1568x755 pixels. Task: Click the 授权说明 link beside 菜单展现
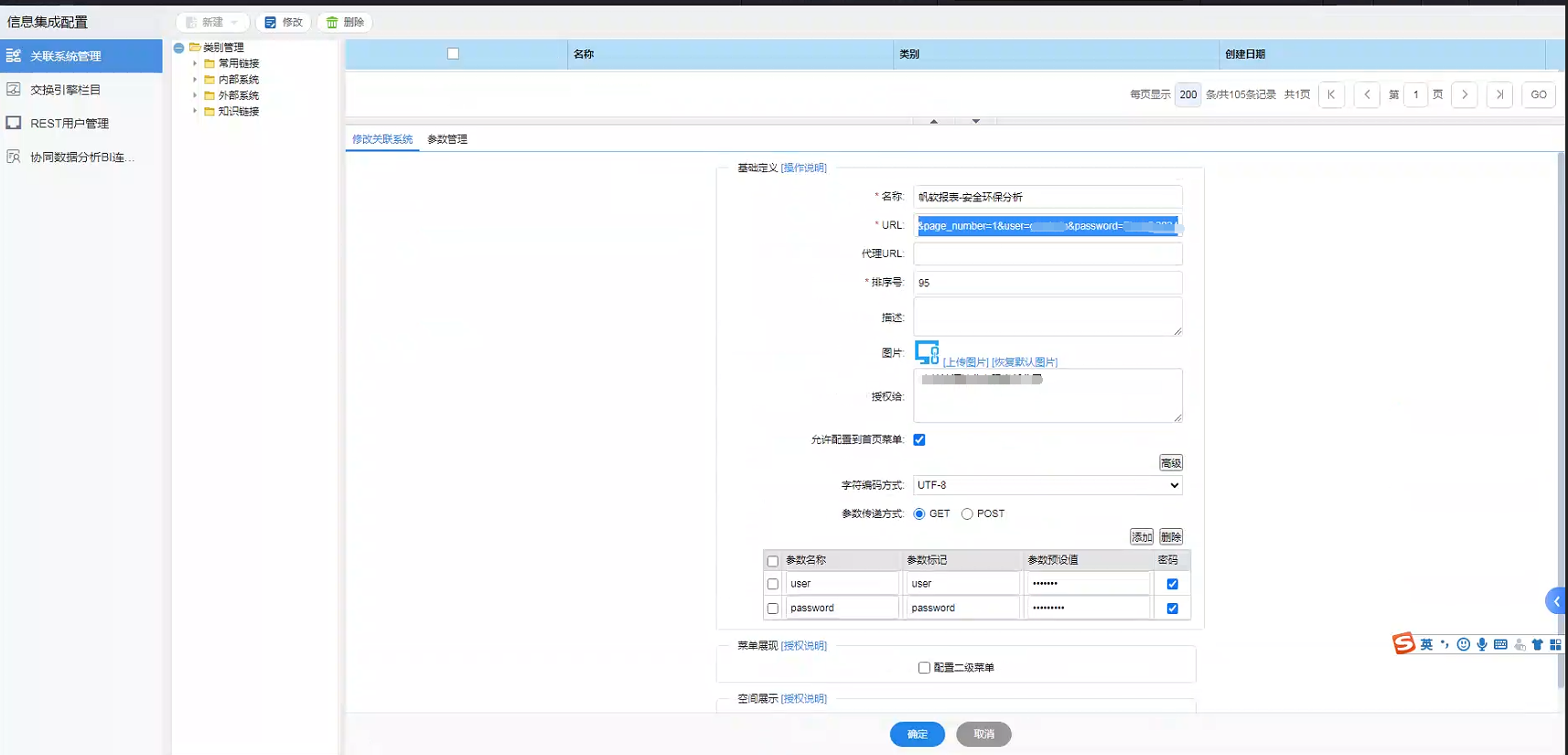pyautogui.click(x=803, y=646)
